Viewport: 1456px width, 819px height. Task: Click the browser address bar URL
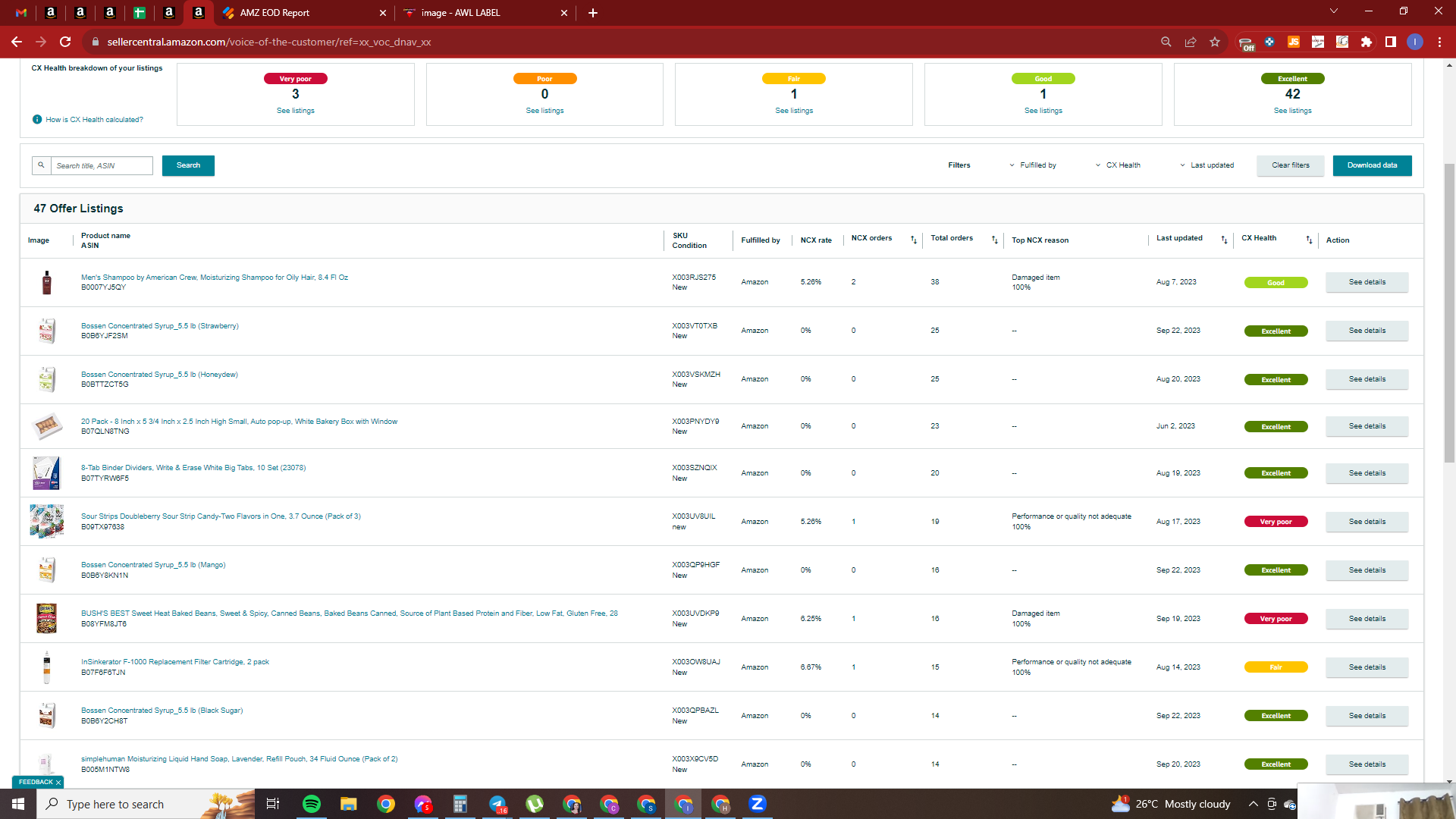pyautogui.click(x=269, y=42)
